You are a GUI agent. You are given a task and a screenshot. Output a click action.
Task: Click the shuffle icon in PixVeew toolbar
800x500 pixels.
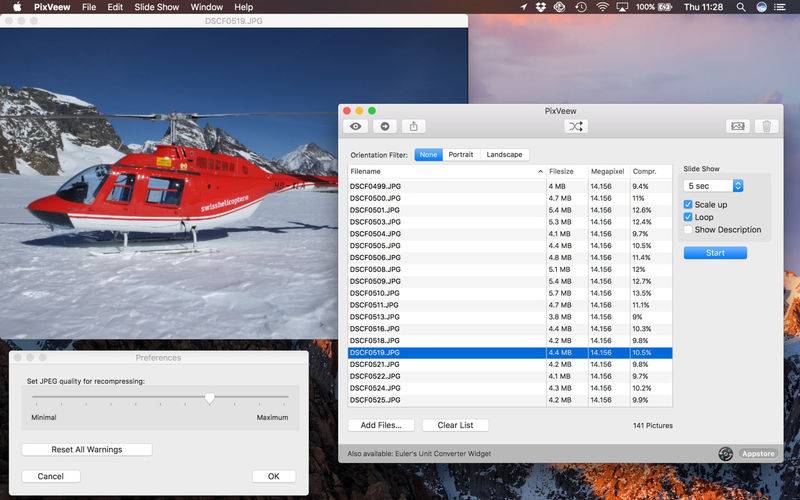(576, 127)
